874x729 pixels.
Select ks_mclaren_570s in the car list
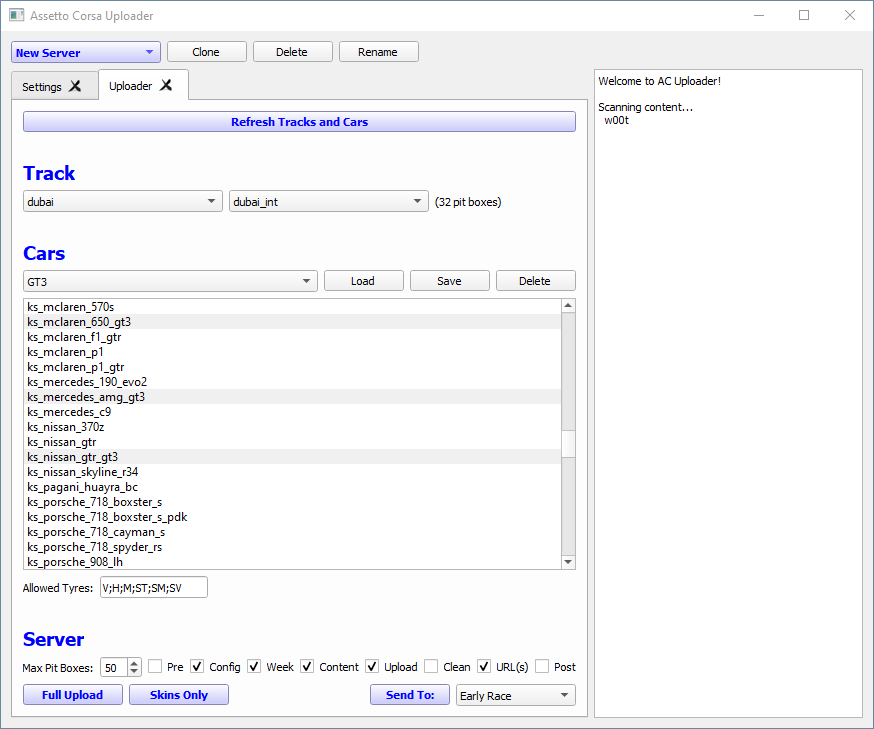(x=293, y=307)
